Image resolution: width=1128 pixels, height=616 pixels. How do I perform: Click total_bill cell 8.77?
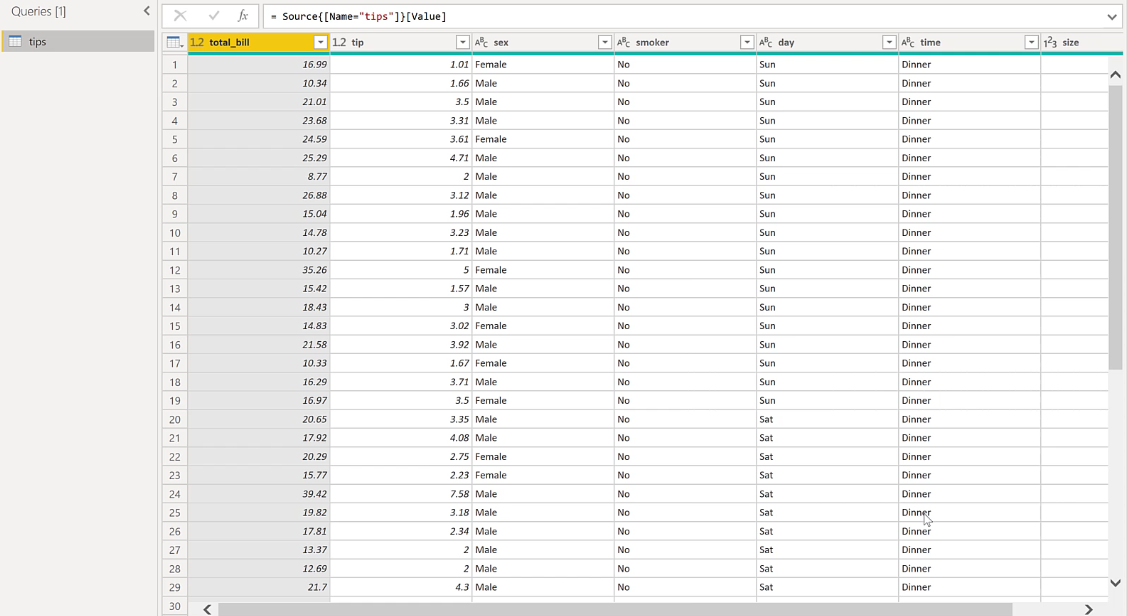tap(258, 177)
